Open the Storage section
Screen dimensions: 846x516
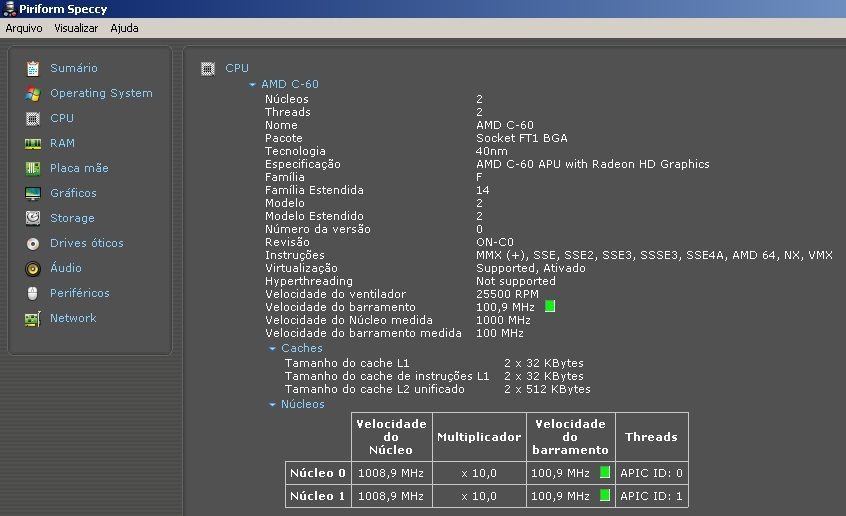tap(72, 218)
